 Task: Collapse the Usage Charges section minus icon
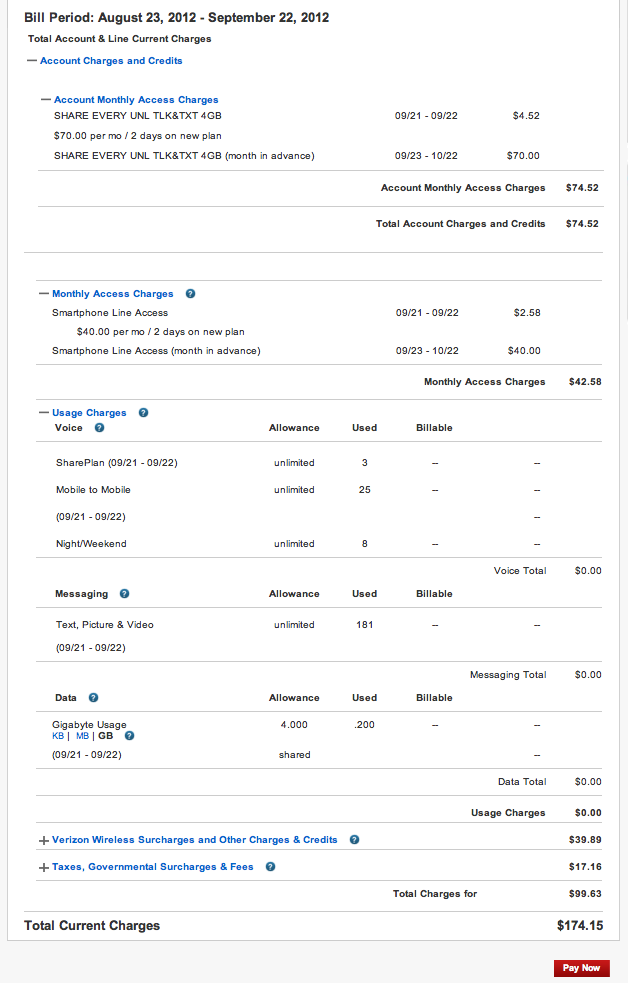point(44,413)
